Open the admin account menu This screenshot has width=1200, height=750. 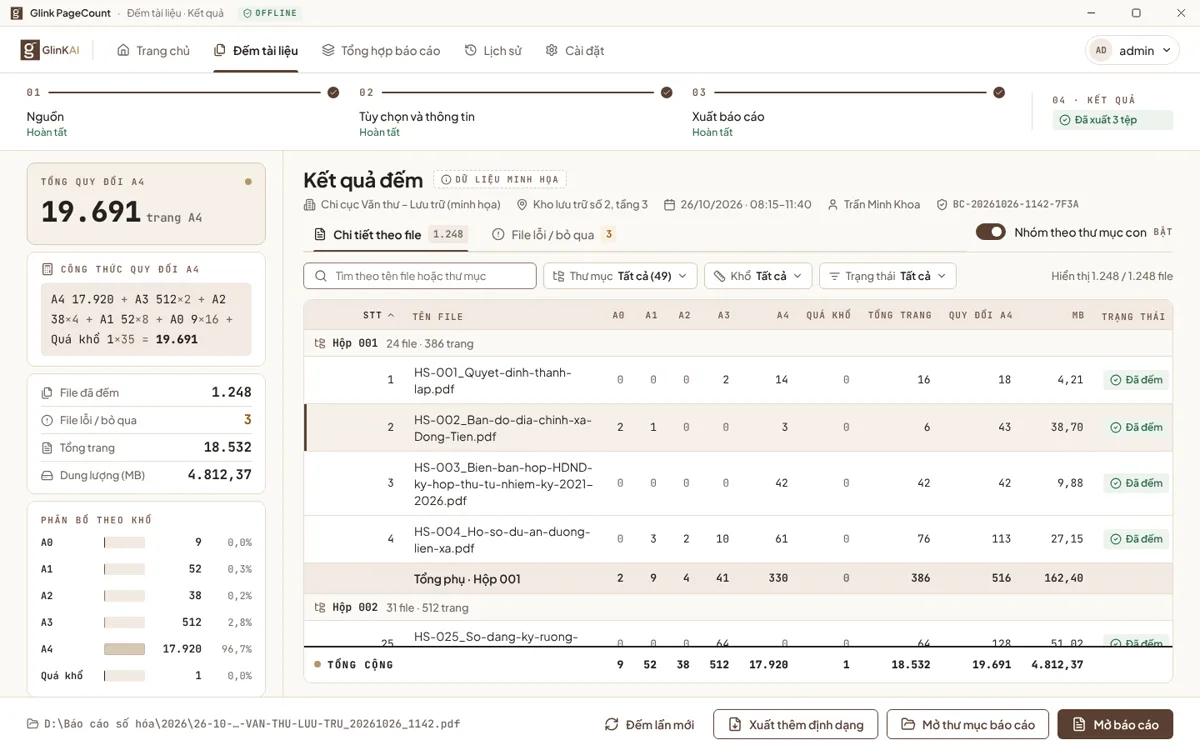(1132, 50)
